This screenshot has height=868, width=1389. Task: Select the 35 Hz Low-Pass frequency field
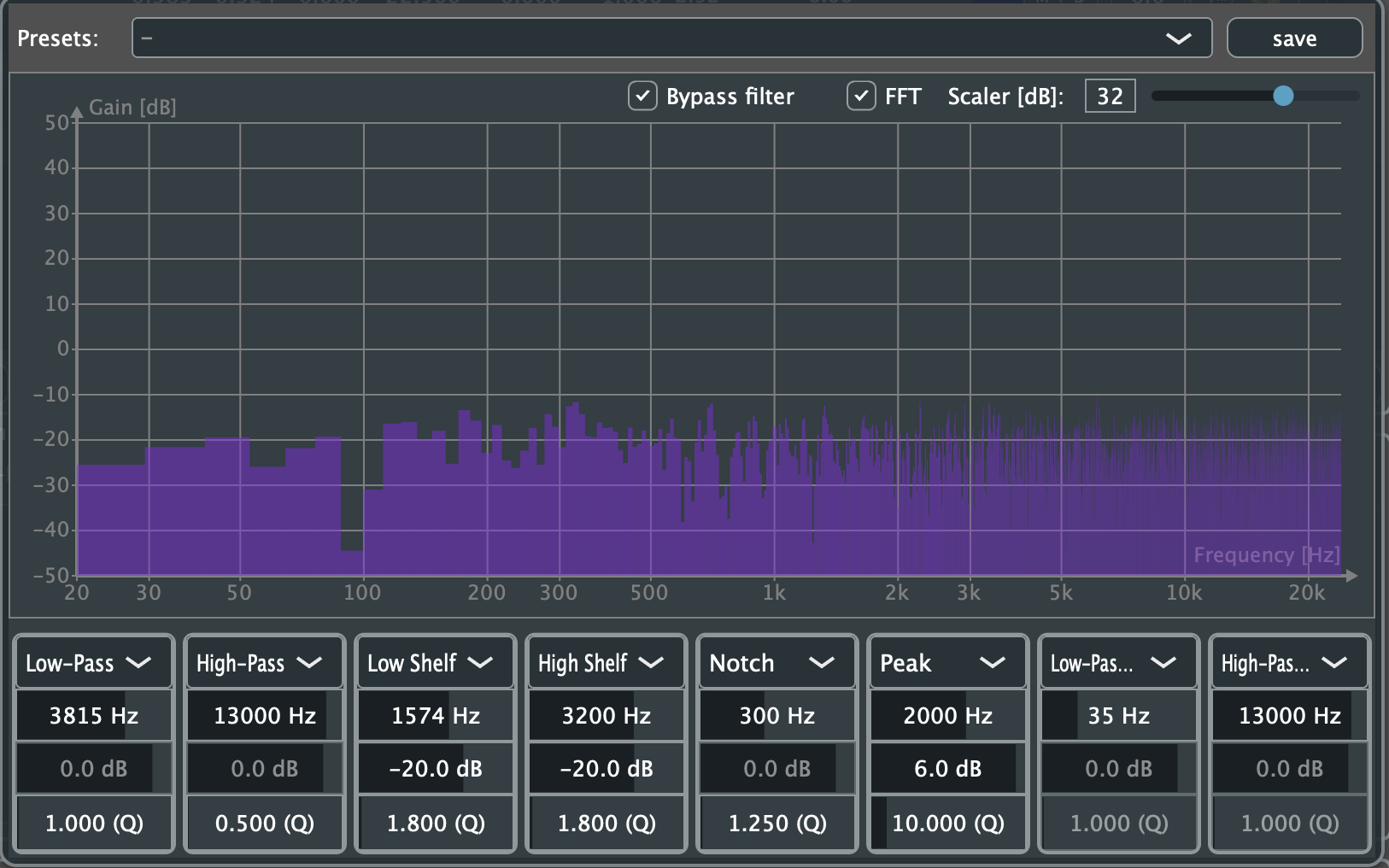click(1117, 716)
